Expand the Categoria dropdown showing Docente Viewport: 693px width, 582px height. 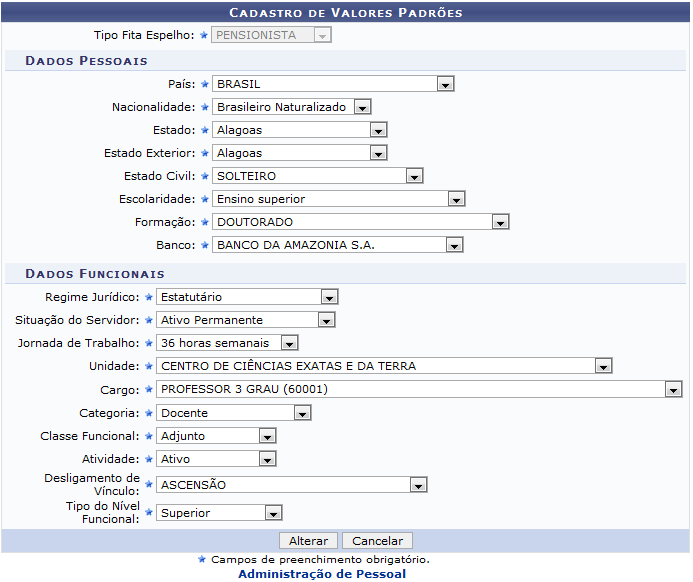point(234,413)
